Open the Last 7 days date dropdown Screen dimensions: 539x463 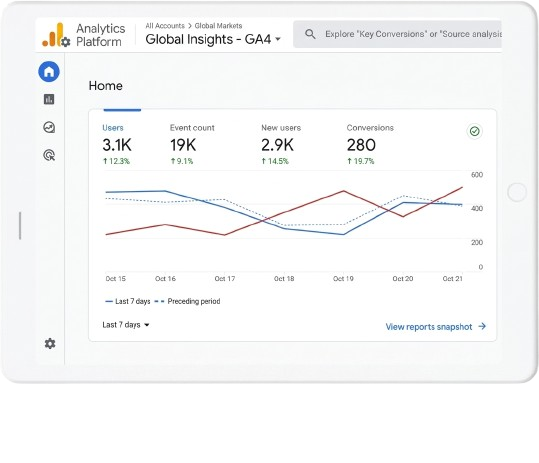click(125, 325)
